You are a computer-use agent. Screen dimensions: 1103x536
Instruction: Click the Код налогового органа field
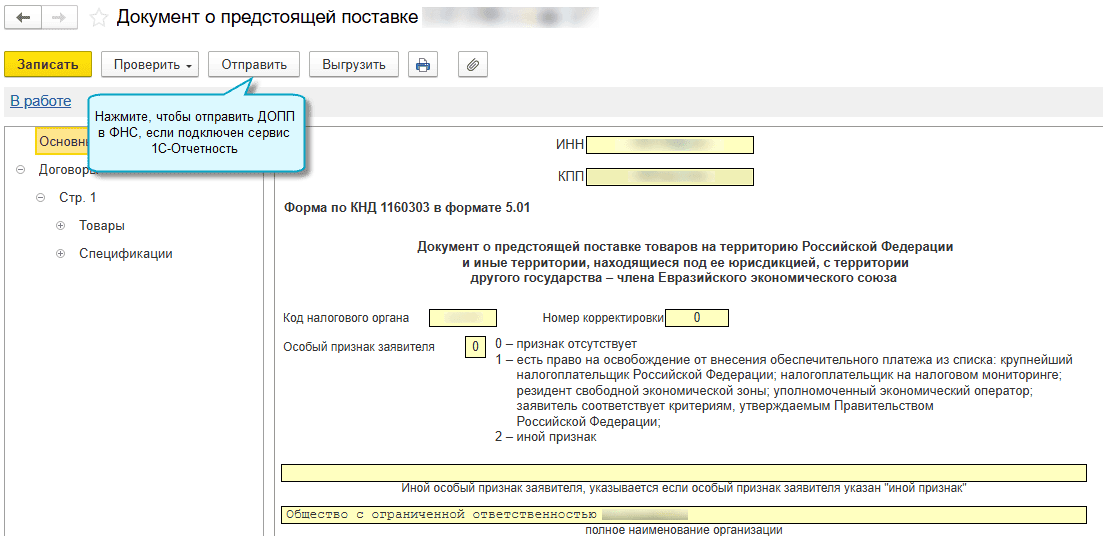click(x=463, y=318)
